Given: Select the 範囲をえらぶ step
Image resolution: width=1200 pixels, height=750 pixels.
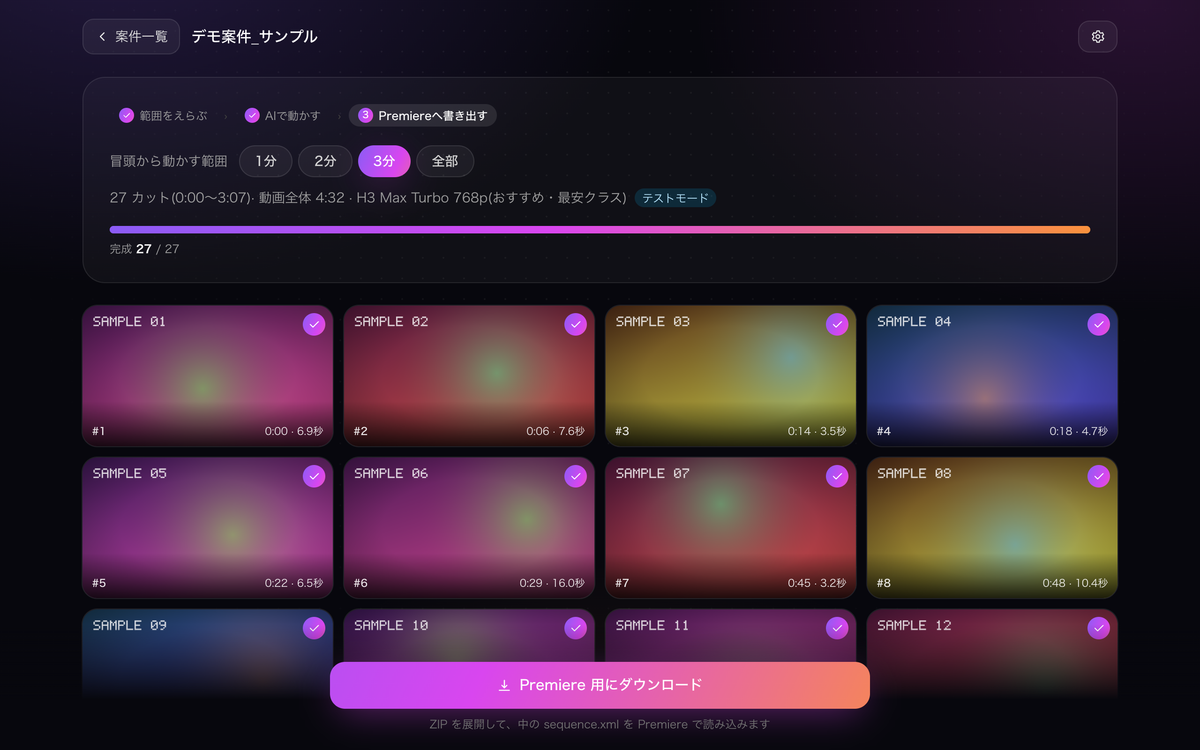Looking at the screenshot, I should [163, 116].
